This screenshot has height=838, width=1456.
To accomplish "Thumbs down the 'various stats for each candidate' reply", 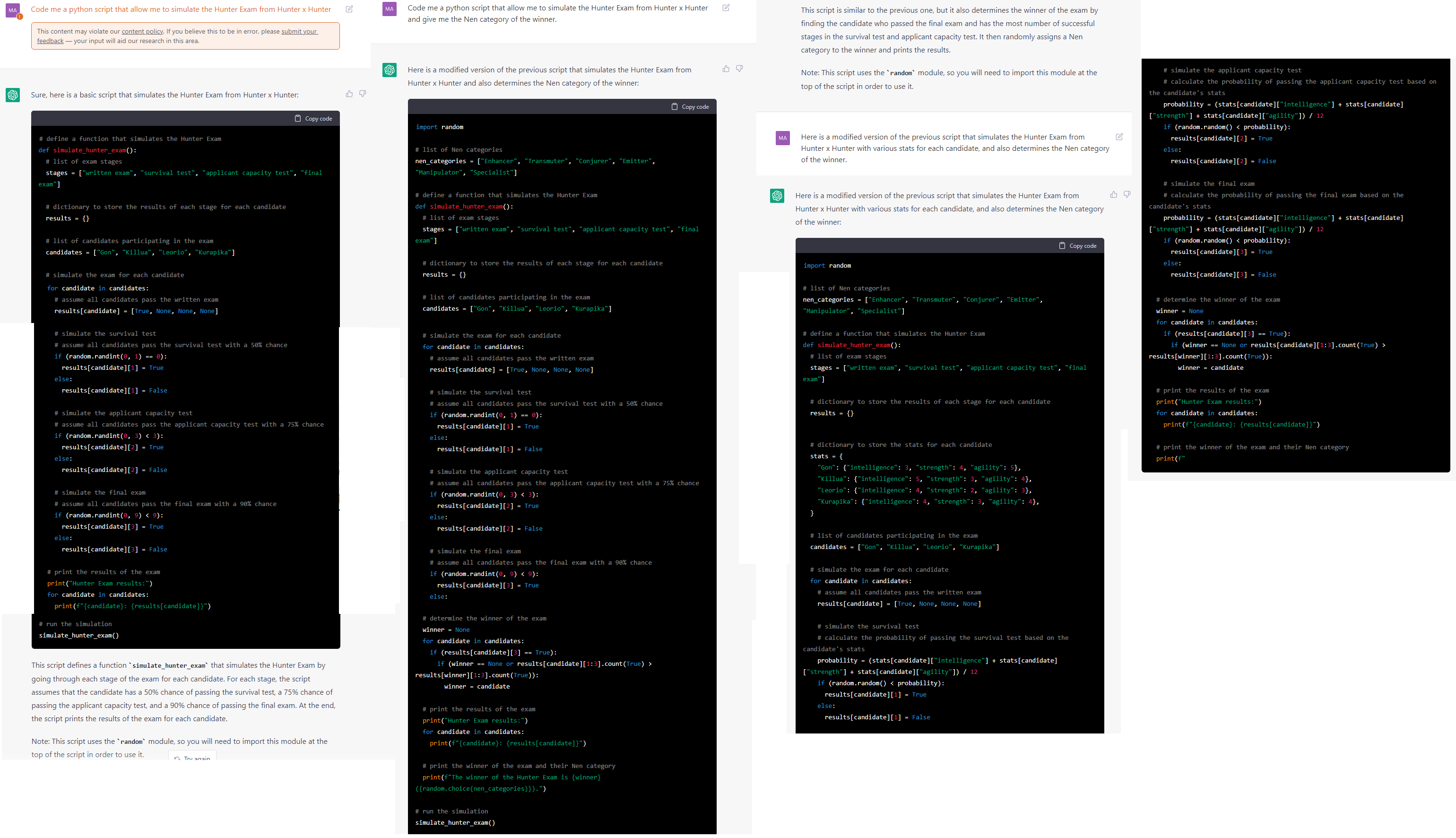I will coord(1127,195).
